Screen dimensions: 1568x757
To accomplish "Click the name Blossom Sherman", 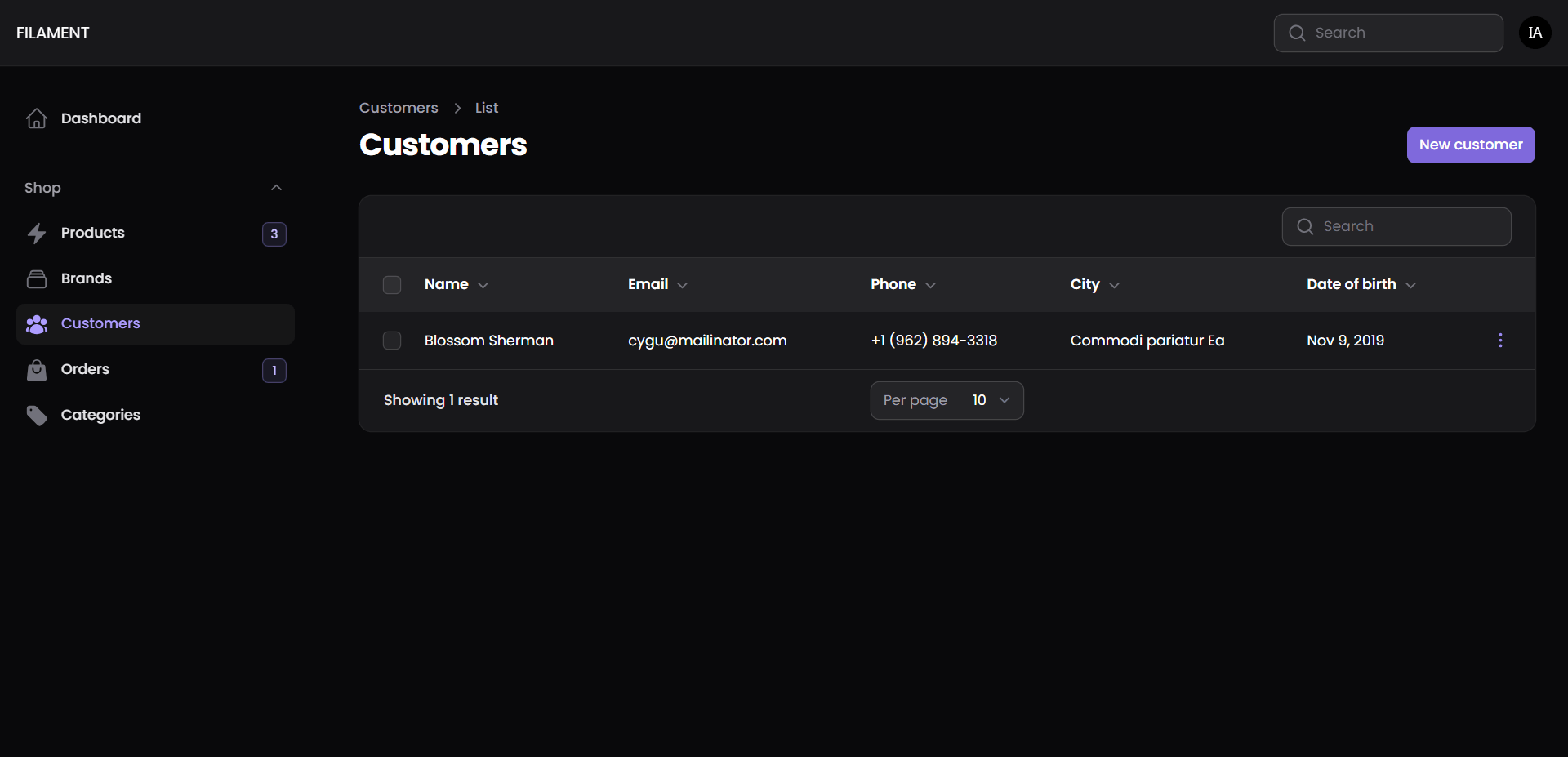I will (x=489, y=341).
